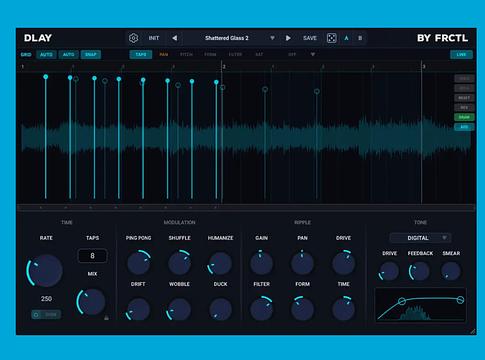Screen dimensions: 485x360
Task: Select the last teal tap handle before bar 2
Action: click(216, 82)
